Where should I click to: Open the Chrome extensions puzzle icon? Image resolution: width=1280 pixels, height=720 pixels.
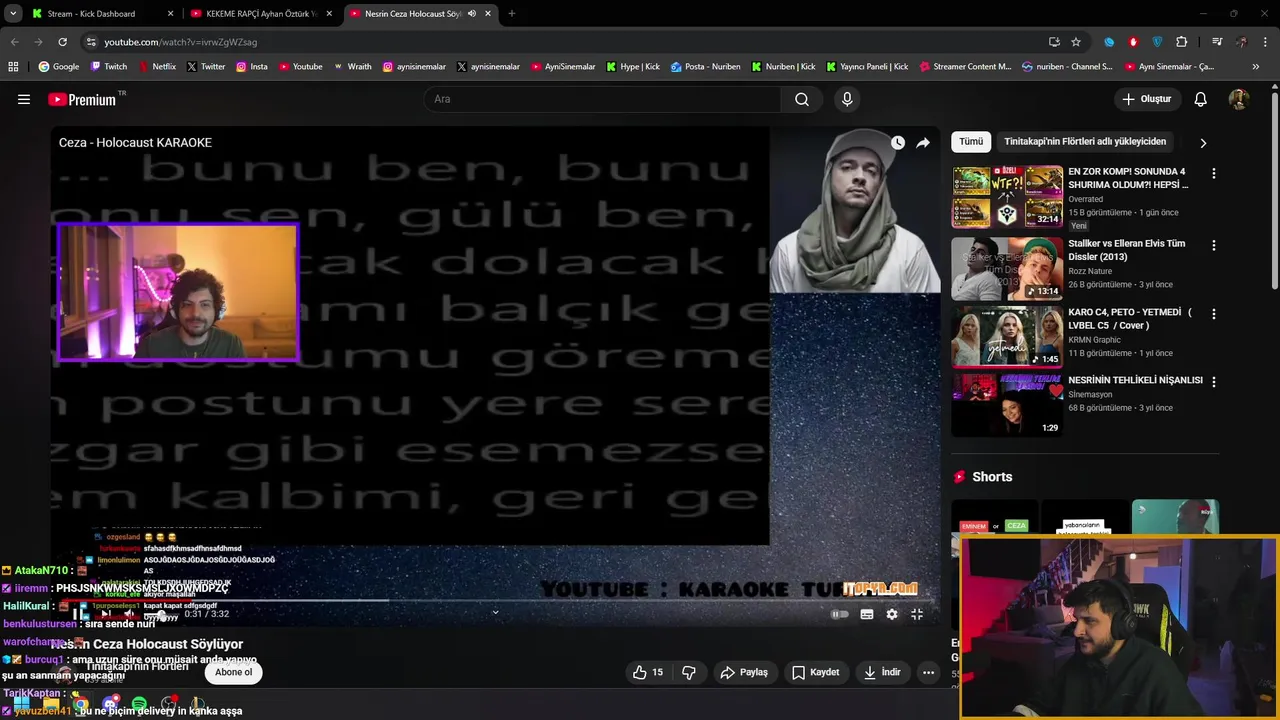coord(1181,42)
